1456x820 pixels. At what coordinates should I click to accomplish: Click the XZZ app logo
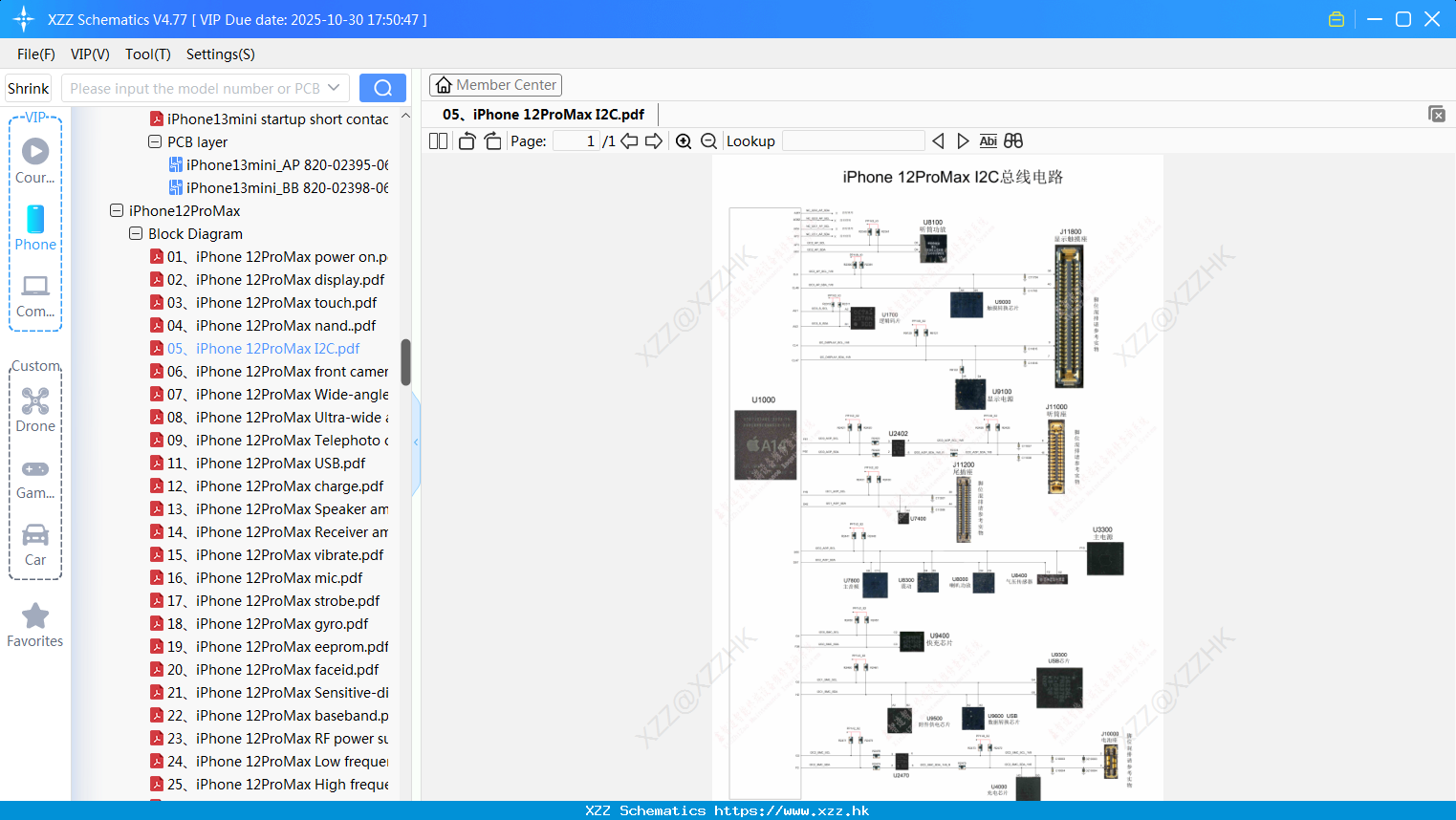click(24, 19)
